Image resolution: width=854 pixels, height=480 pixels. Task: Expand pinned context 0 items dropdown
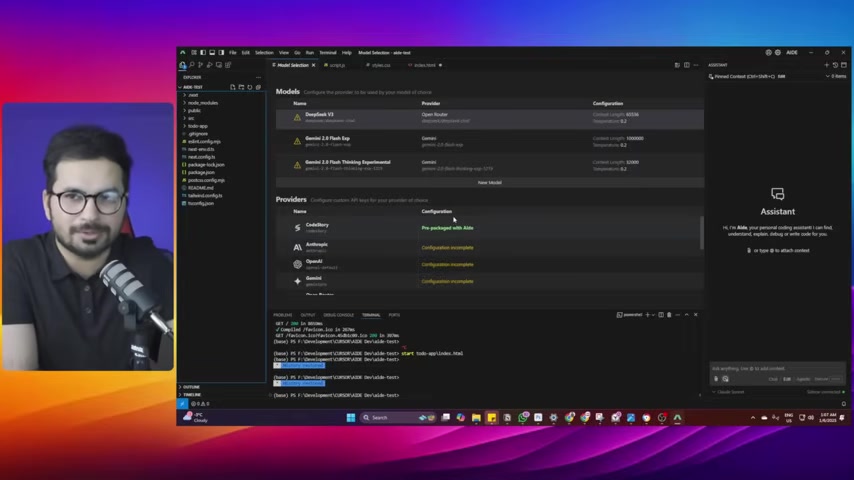[x=836, y=76]
